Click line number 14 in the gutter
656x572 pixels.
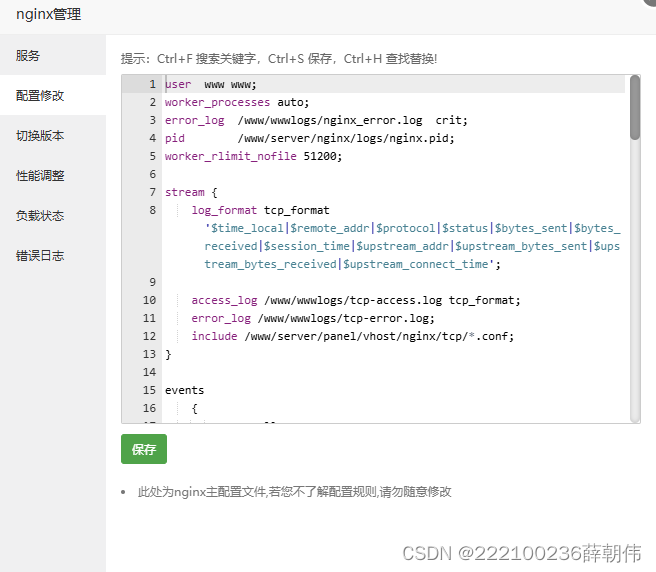pyautogui.click(x=149, y=372)
